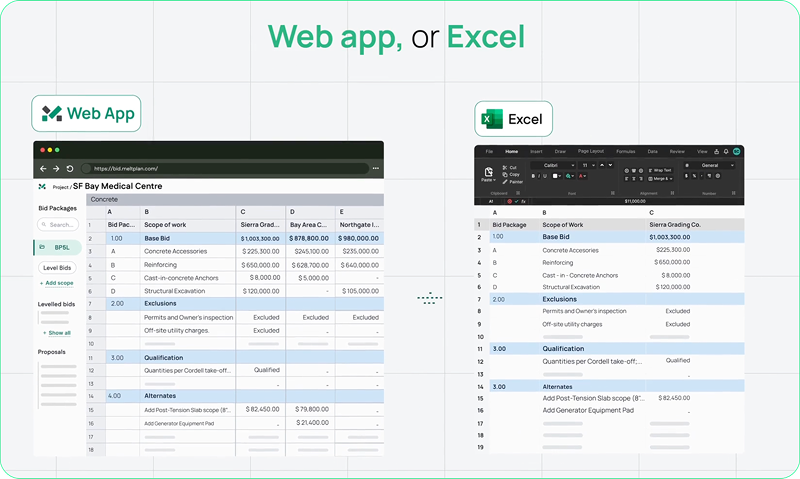Viewport: 800px width, 479px height.
Task: Switch to the Excel Data tab
Action: tap(653, 152)
